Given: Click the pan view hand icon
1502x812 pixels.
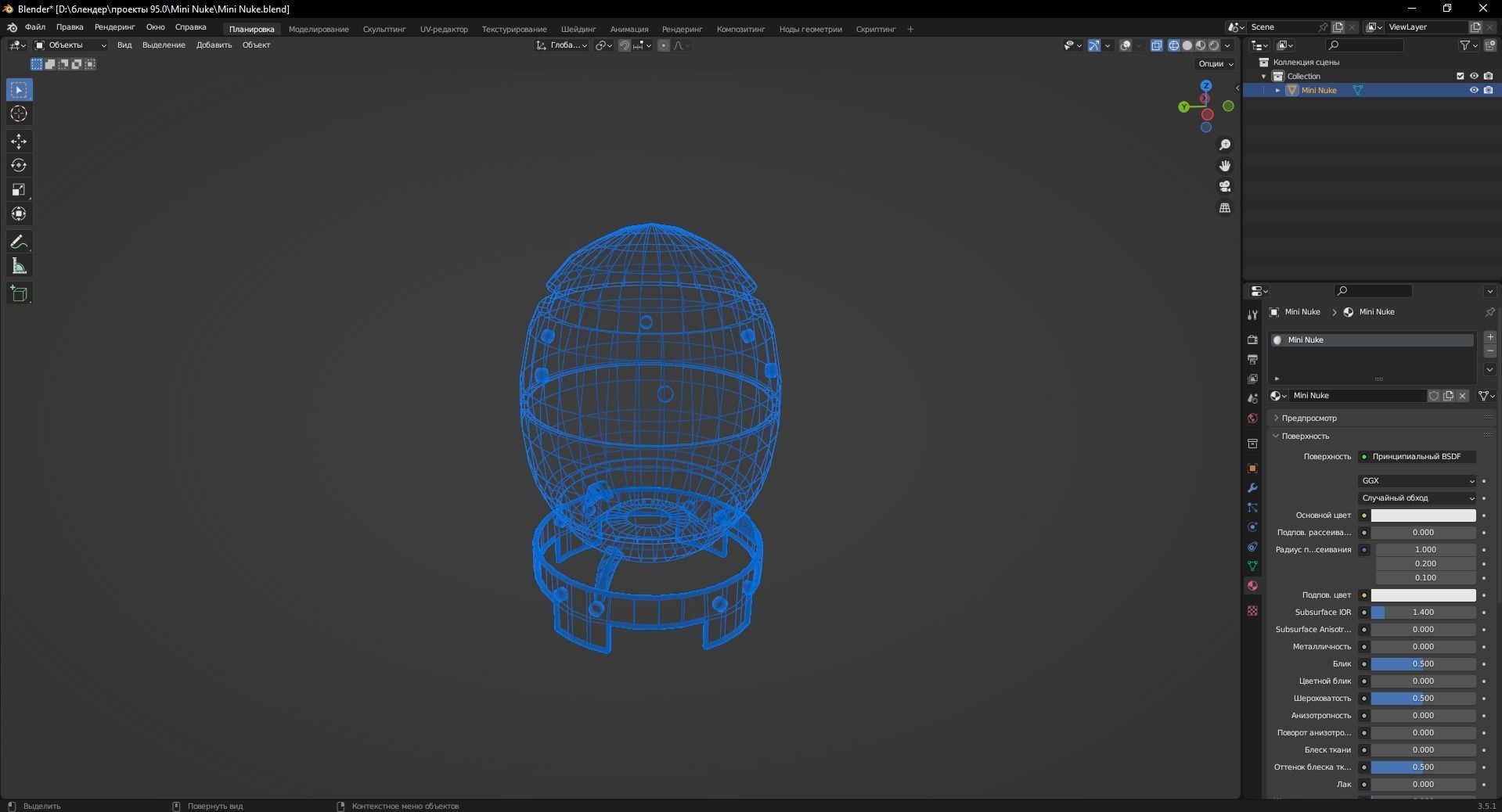Looking at the screenshot, I should (1225, 166).
